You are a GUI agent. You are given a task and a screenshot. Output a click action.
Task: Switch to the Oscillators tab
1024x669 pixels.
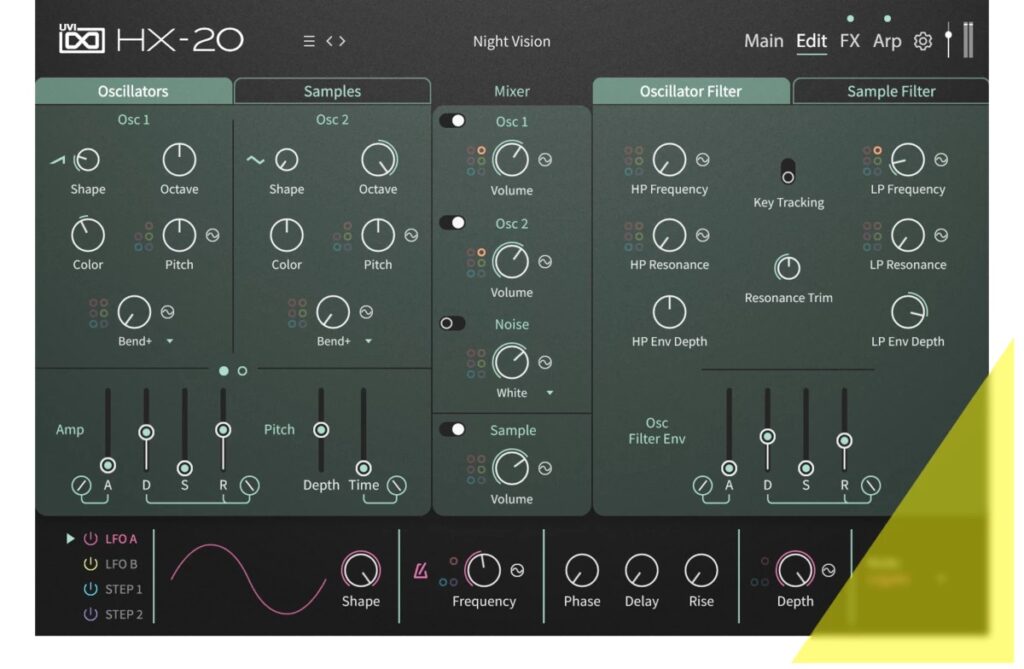pos(133,91)
